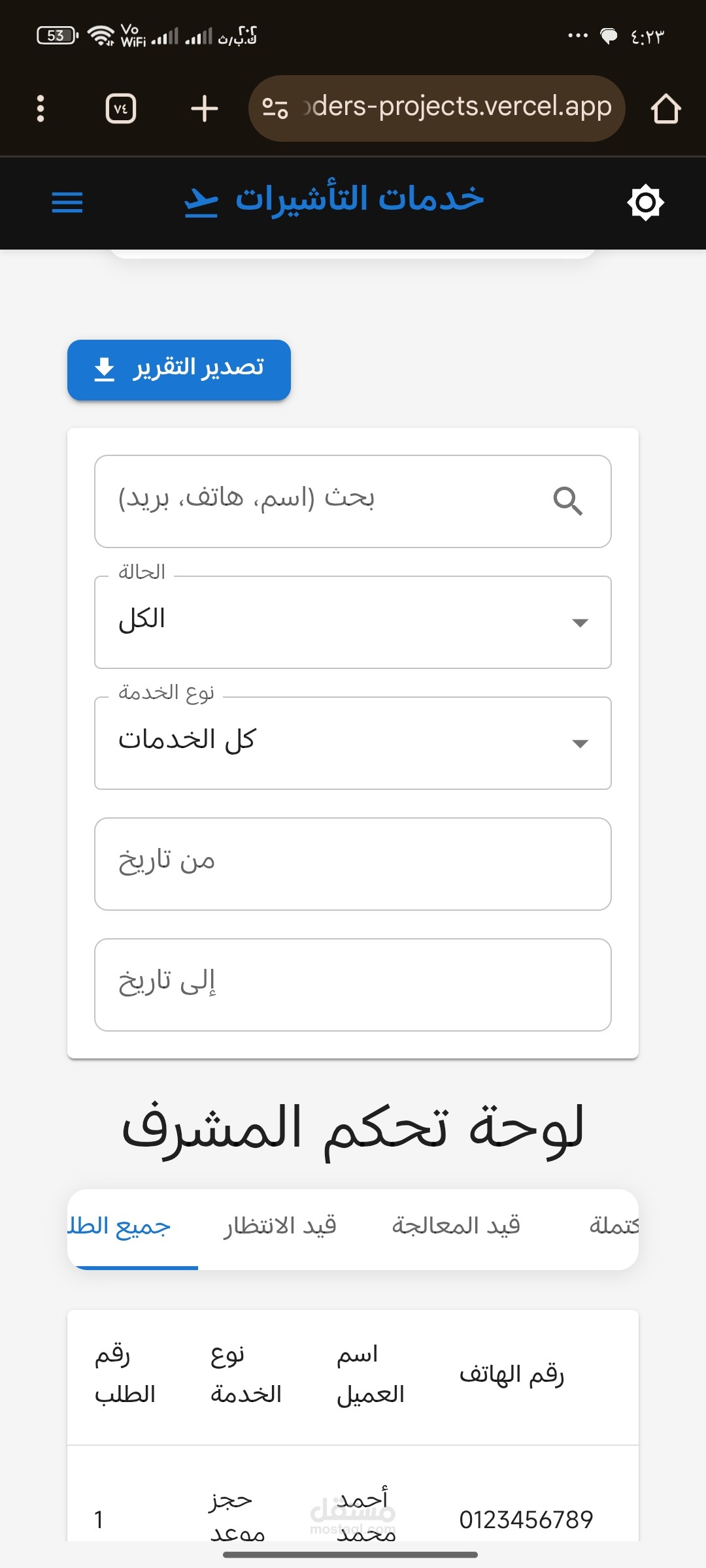Open browser three-dot overflow menu
The image size is (706, 1568).
pos(41,108)
